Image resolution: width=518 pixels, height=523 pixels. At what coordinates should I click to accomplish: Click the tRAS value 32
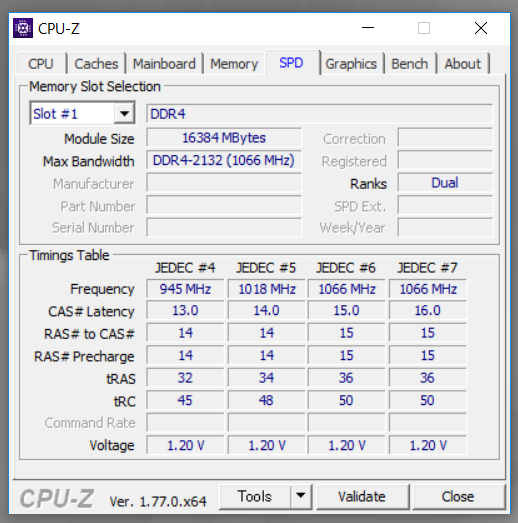pyautogui.click(x=185, y=378)
